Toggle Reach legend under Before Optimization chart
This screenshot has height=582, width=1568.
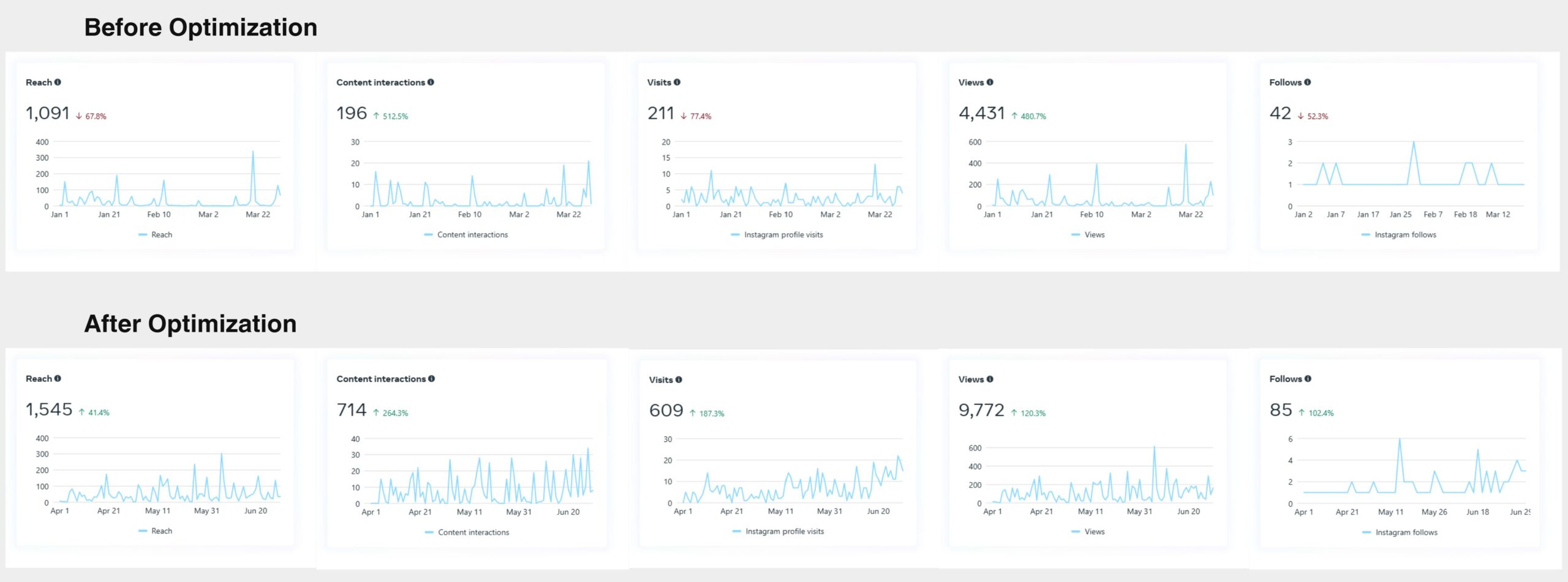(x=156, y=235)
